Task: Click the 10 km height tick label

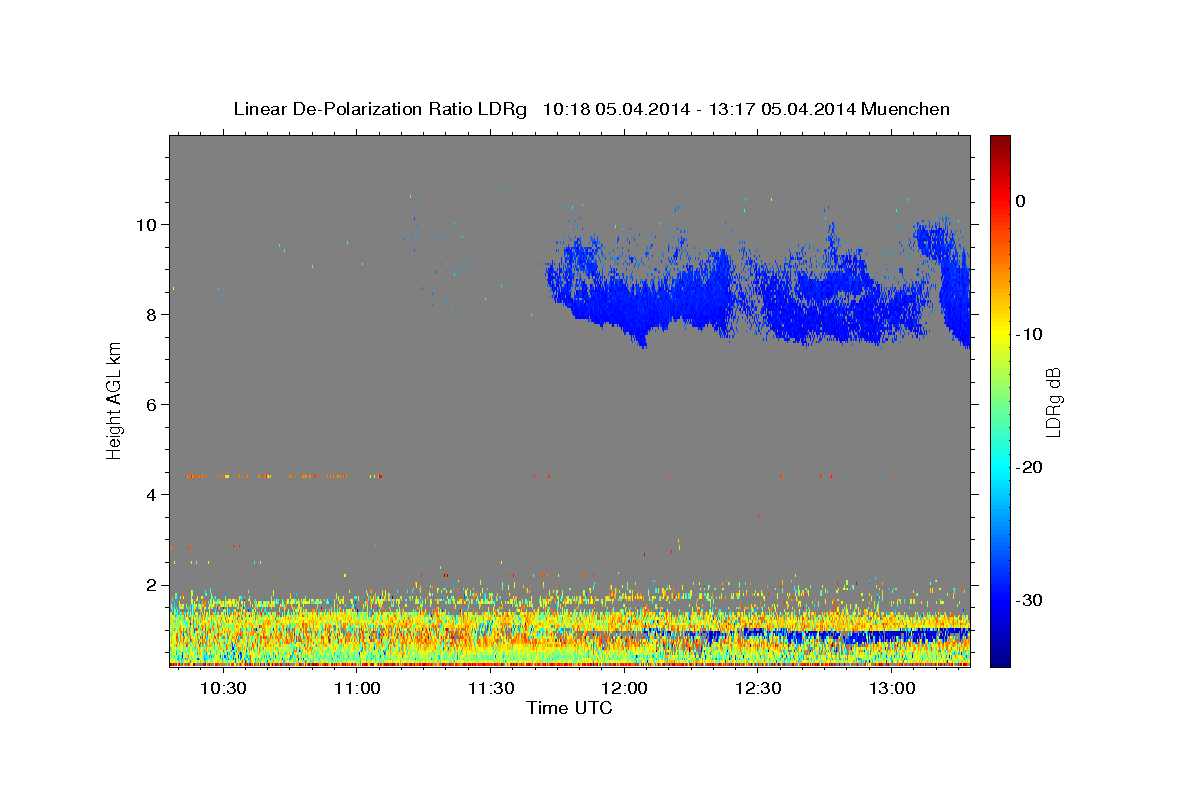Action: [148, 224]
